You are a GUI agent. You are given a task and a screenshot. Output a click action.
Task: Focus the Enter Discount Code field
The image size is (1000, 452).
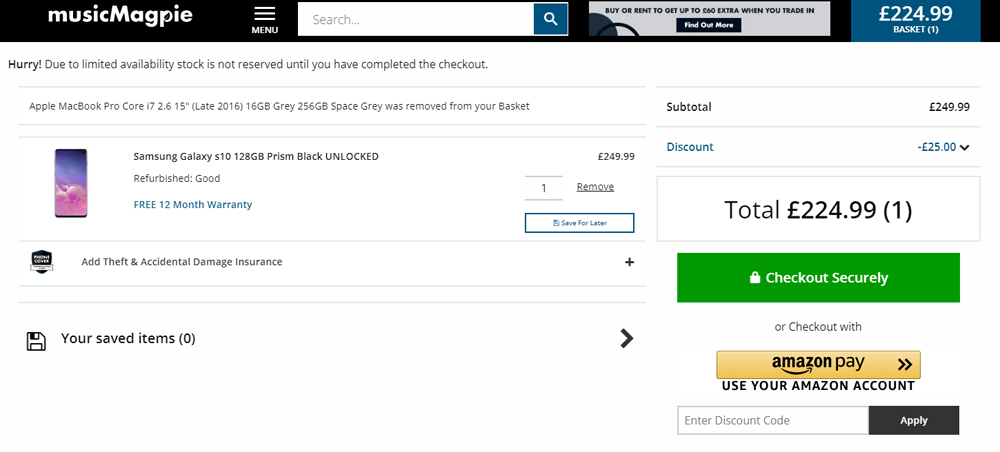coord(773,420)
